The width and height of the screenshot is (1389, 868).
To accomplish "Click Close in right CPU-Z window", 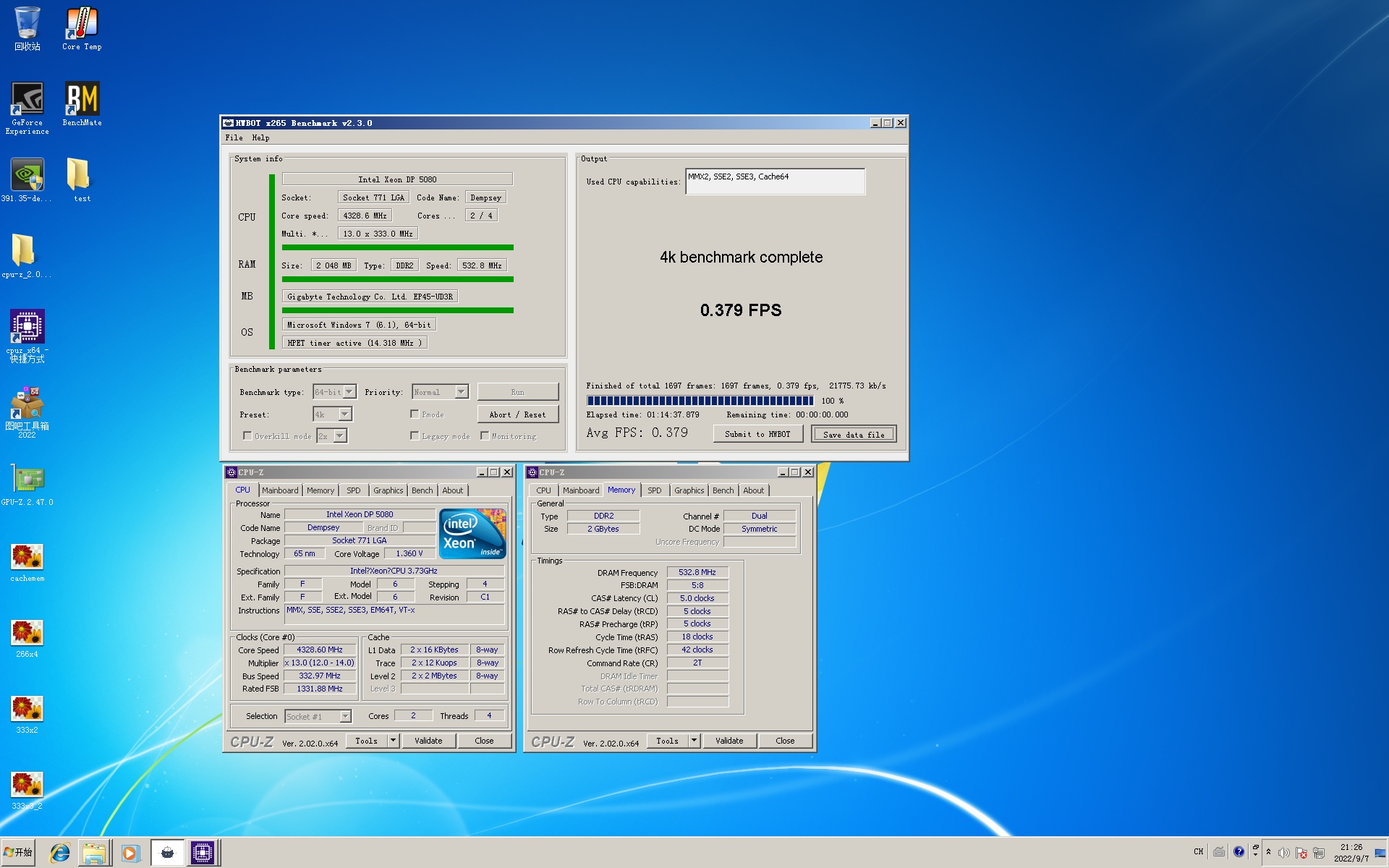I will 785,740.
